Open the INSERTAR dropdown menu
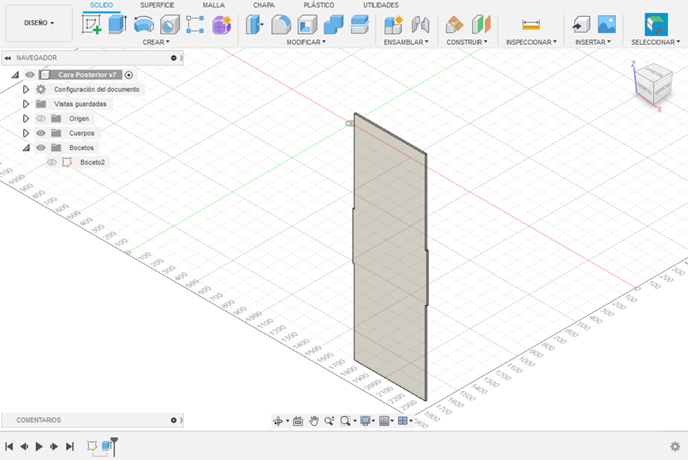 tap(593, 42)
